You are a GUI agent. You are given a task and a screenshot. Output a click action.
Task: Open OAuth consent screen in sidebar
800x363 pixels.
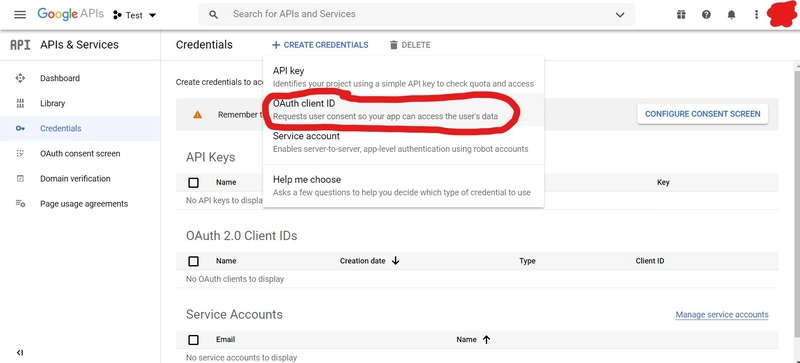point(80,153)
